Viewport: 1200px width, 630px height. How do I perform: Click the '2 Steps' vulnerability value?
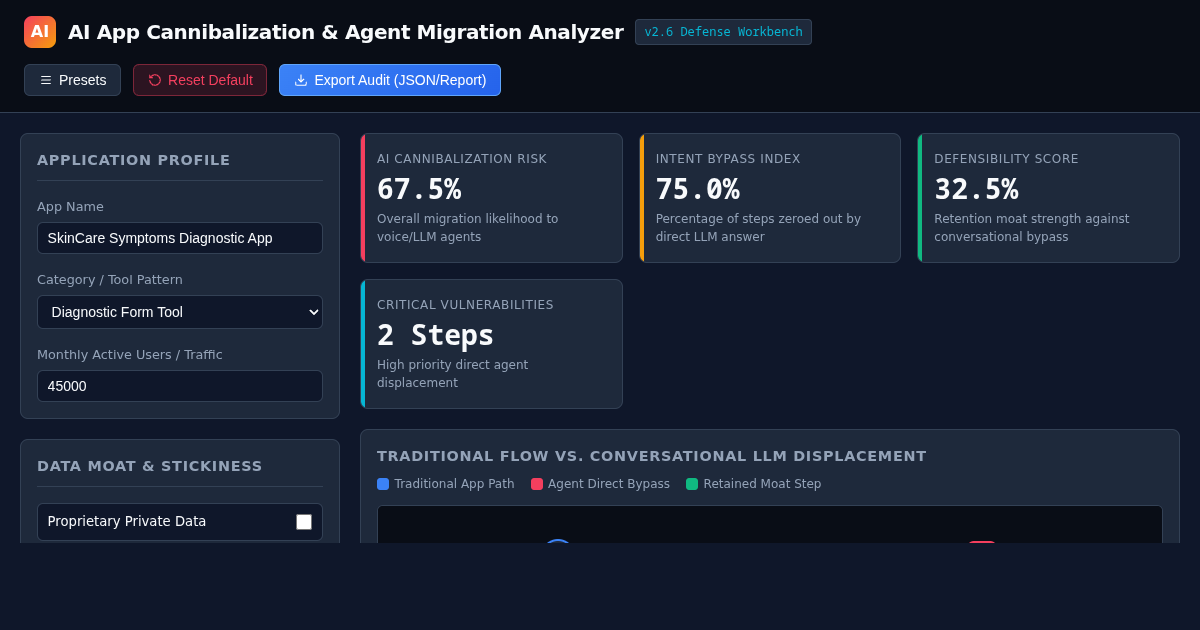[435, 335]
